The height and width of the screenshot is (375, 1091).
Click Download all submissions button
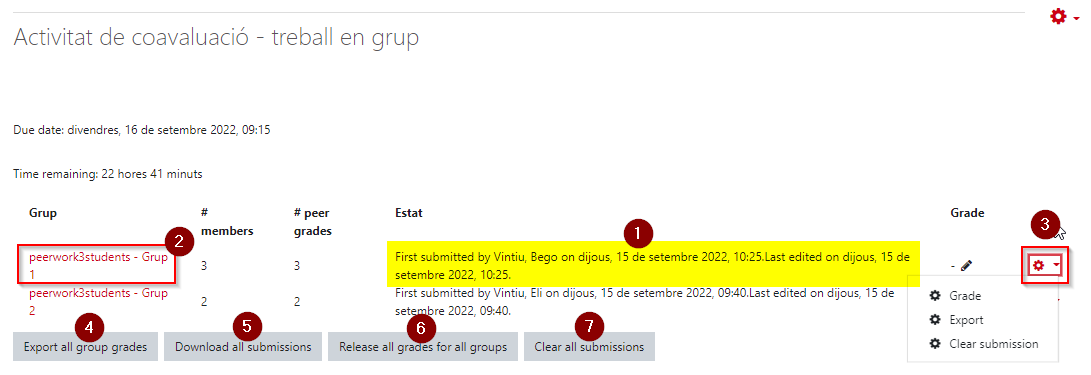(243, 346)
